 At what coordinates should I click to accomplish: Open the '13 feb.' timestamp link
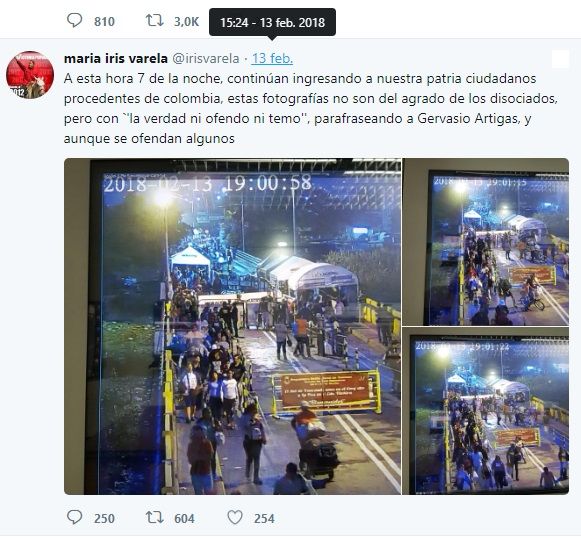point(272,59)
